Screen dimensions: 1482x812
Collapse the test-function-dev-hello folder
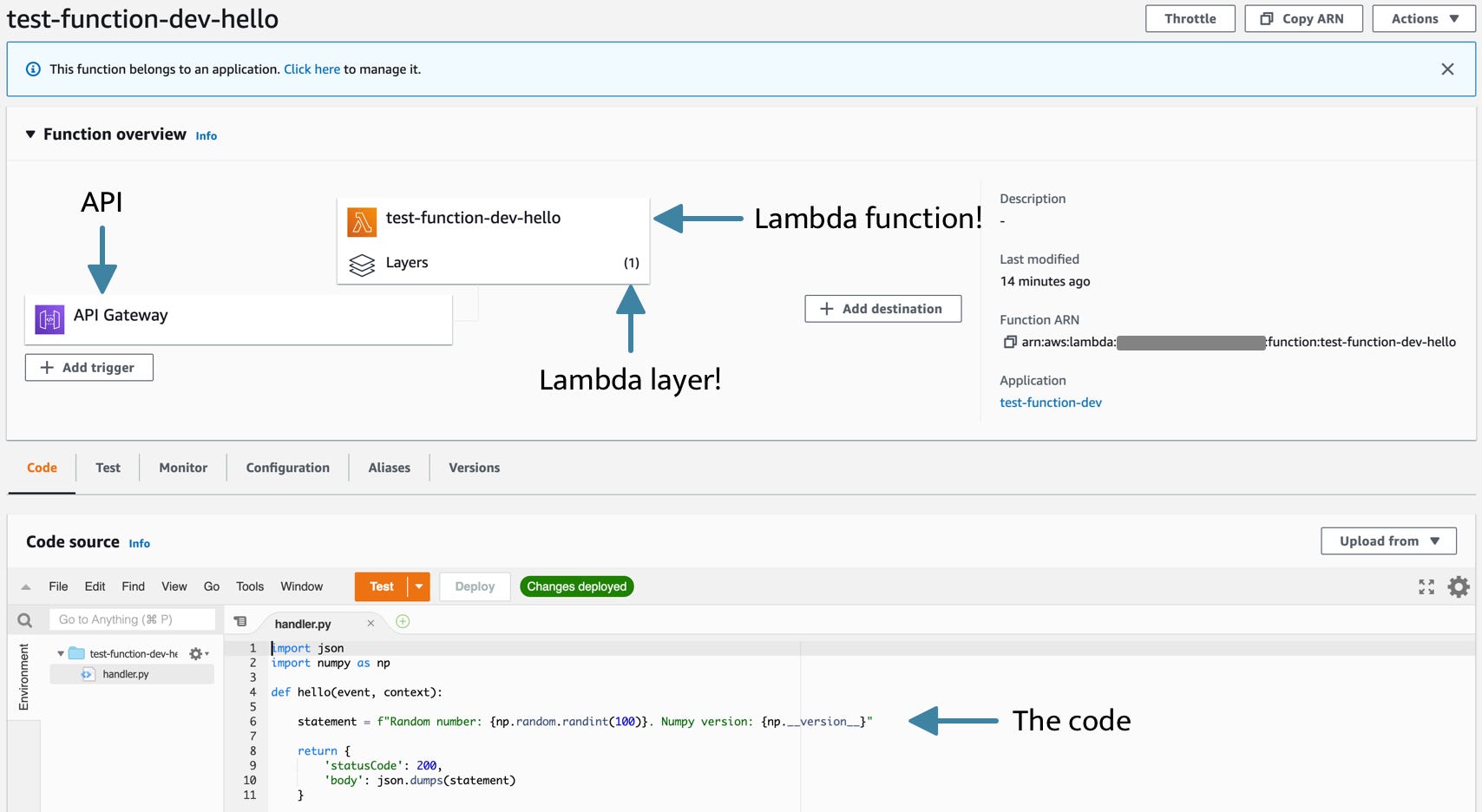coord(61,653)
